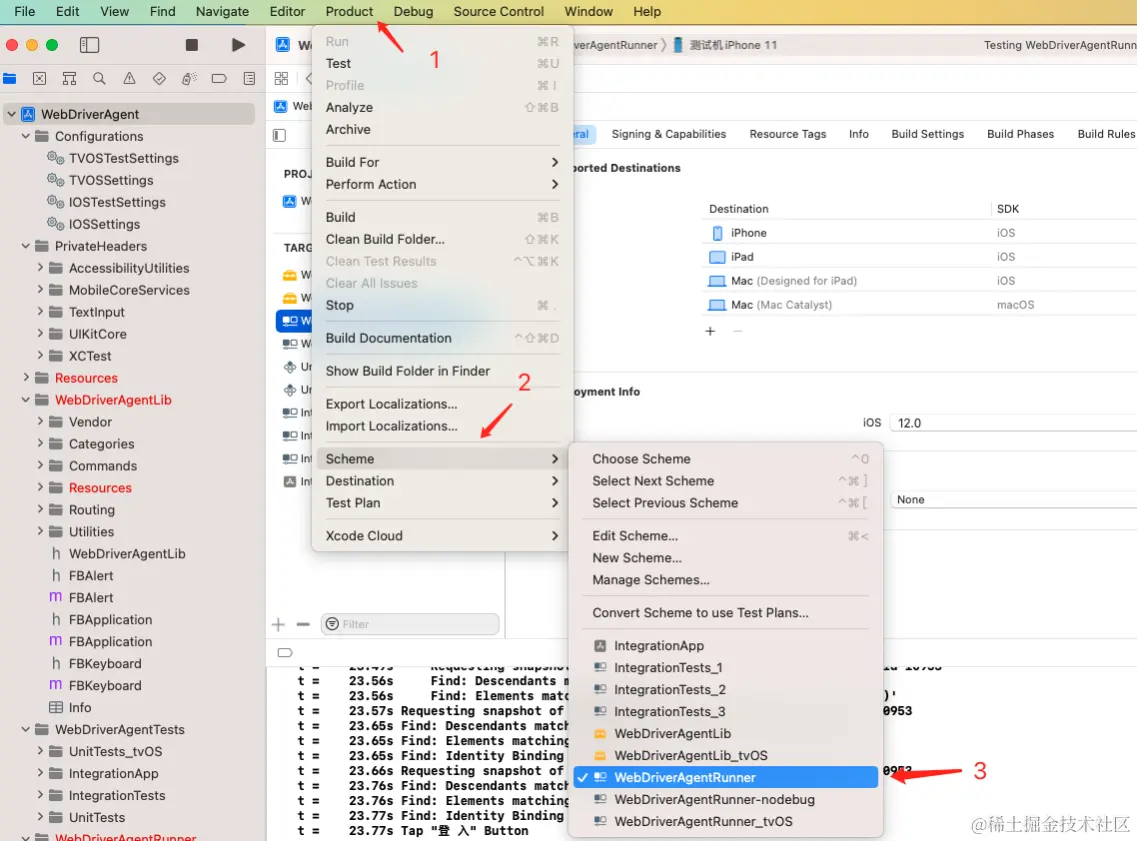
Task: Collapse the WebDriverAgent project root
Action: [12, 114]
